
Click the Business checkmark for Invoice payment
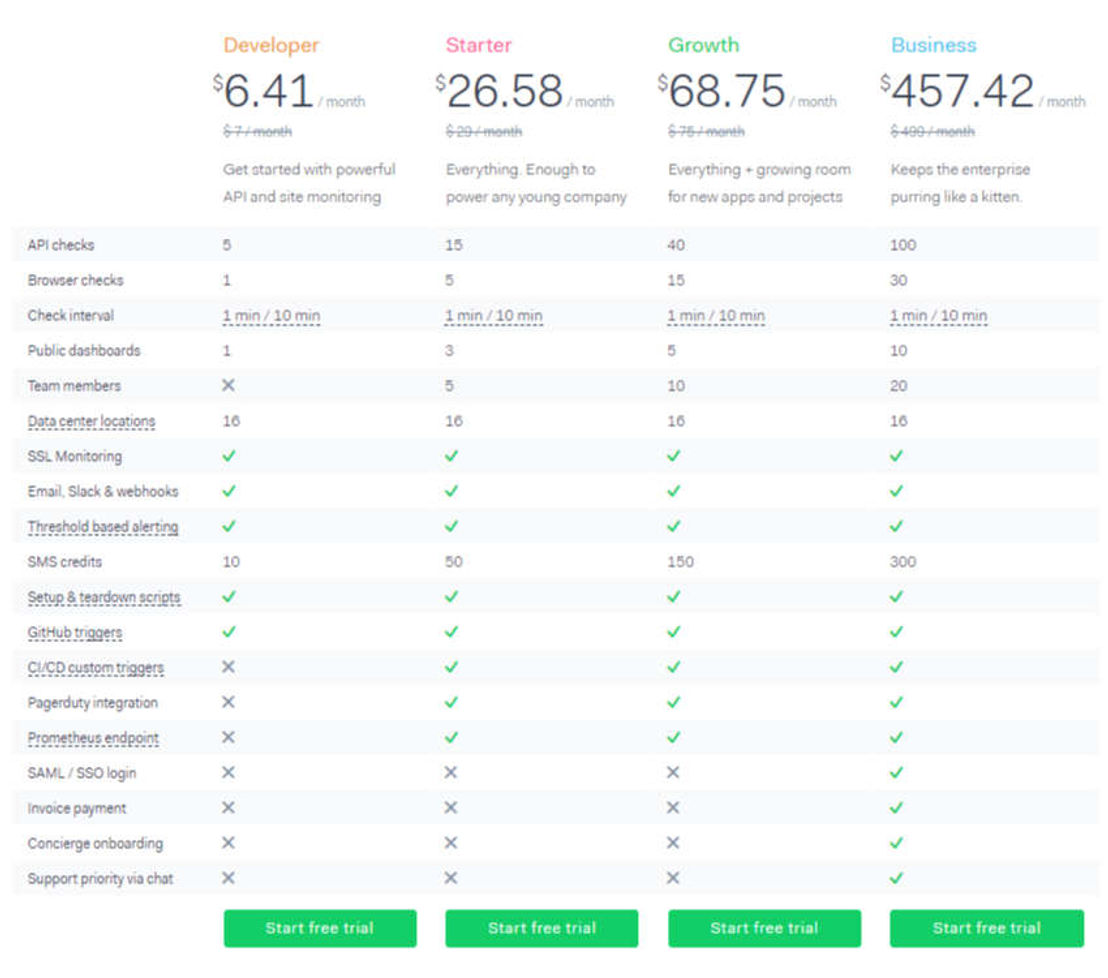(896, 808)
